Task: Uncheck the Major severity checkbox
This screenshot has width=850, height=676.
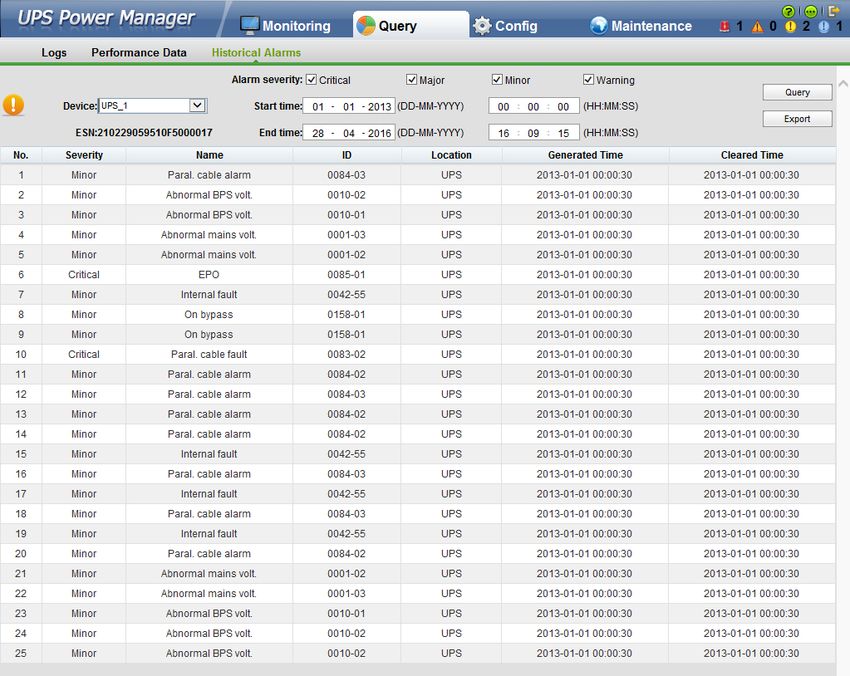Action: click(x=411, y=80)
